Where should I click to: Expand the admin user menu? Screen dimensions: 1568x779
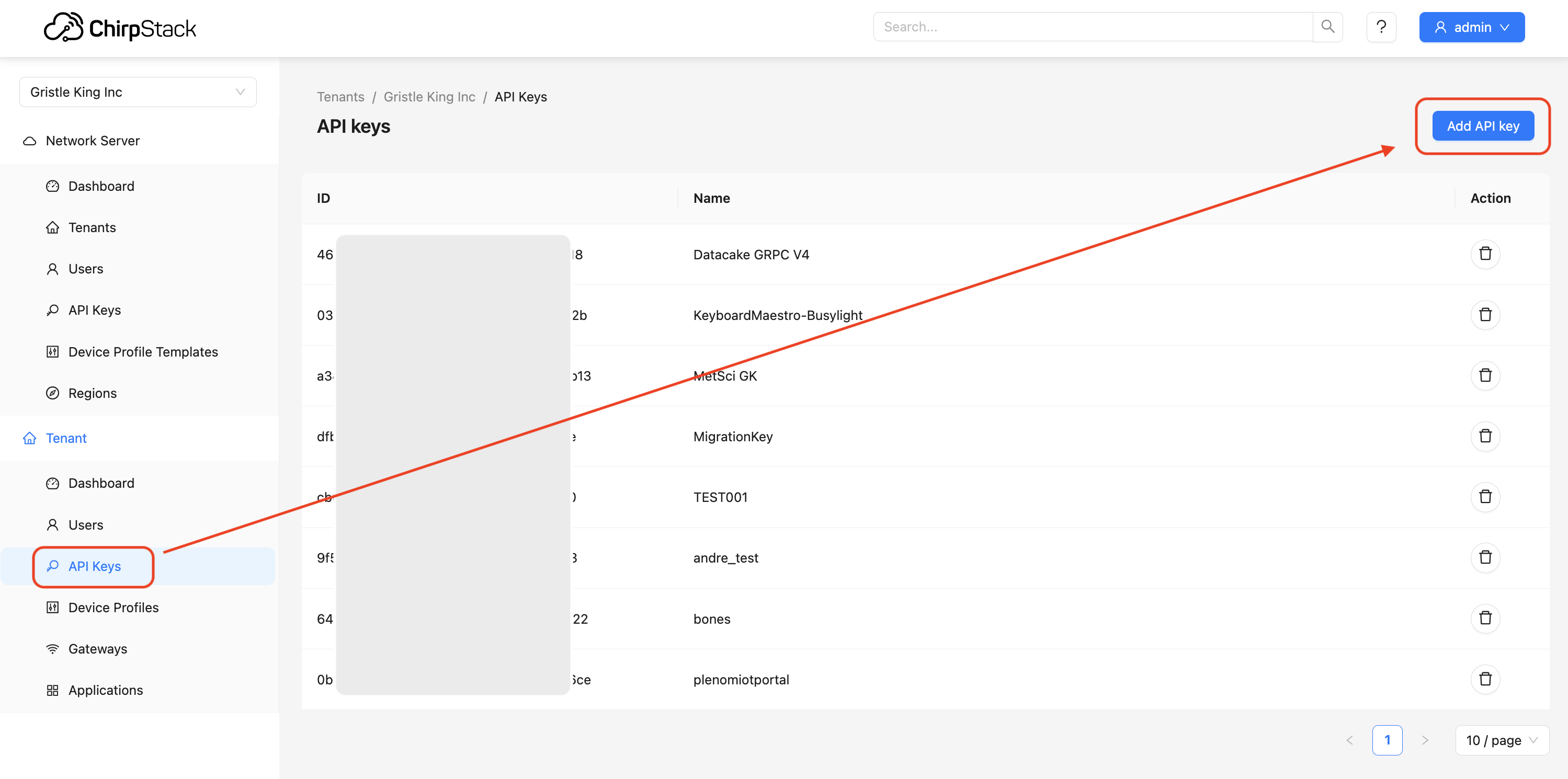coord(1471,27)
